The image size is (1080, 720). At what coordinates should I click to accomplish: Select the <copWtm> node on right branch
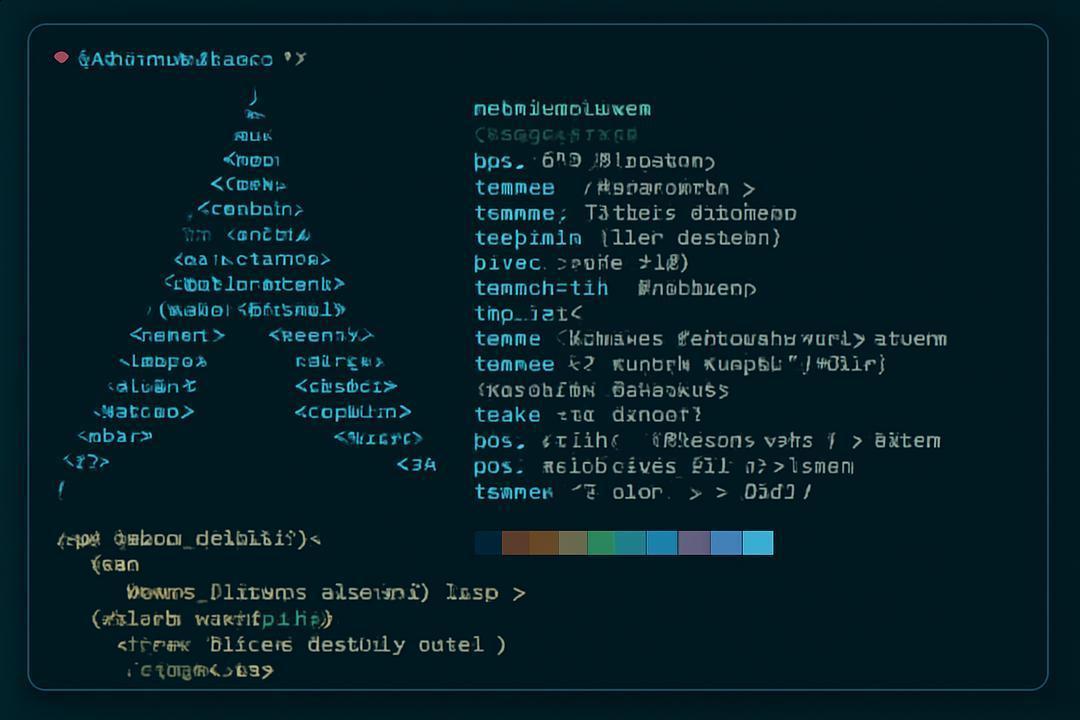pos(353,412)
